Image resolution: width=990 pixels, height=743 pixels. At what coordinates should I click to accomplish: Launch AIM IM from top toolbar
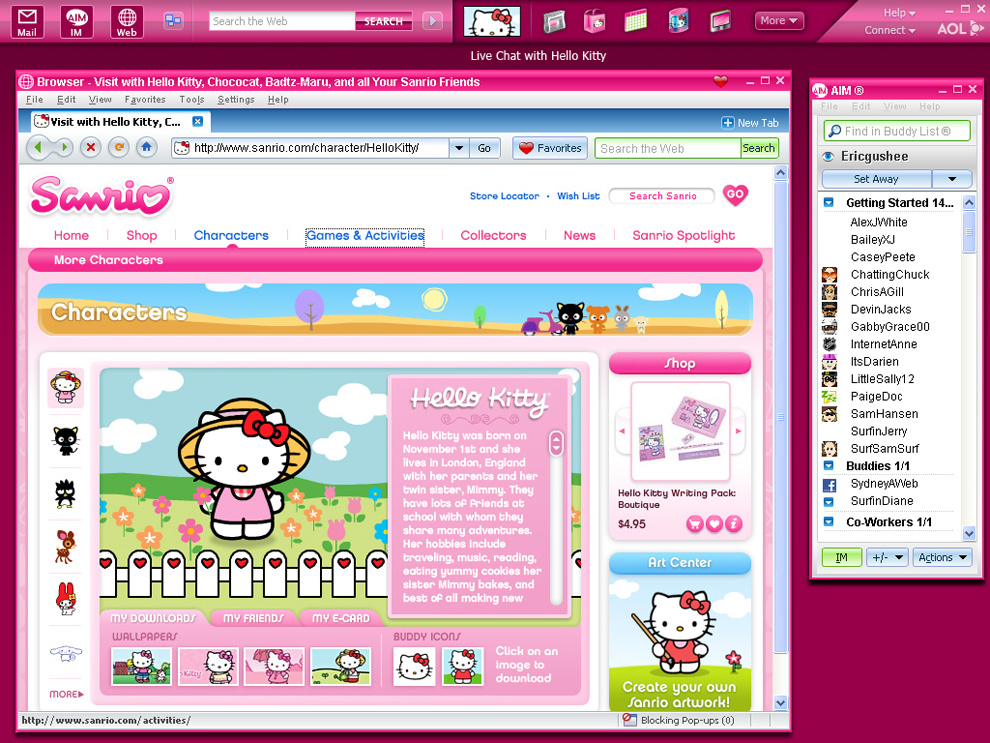[x=76, y=21]
